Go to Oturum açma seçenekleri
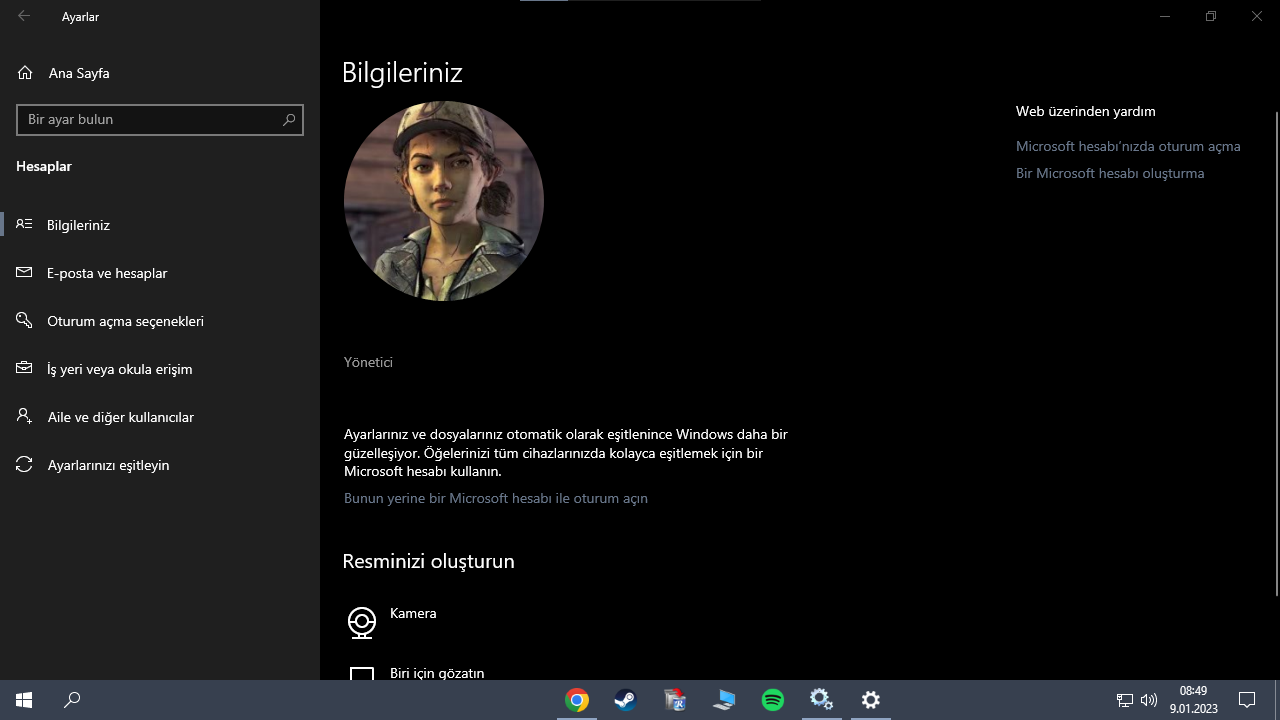Viewport: 1280px width, 720px height. point(160,321)
